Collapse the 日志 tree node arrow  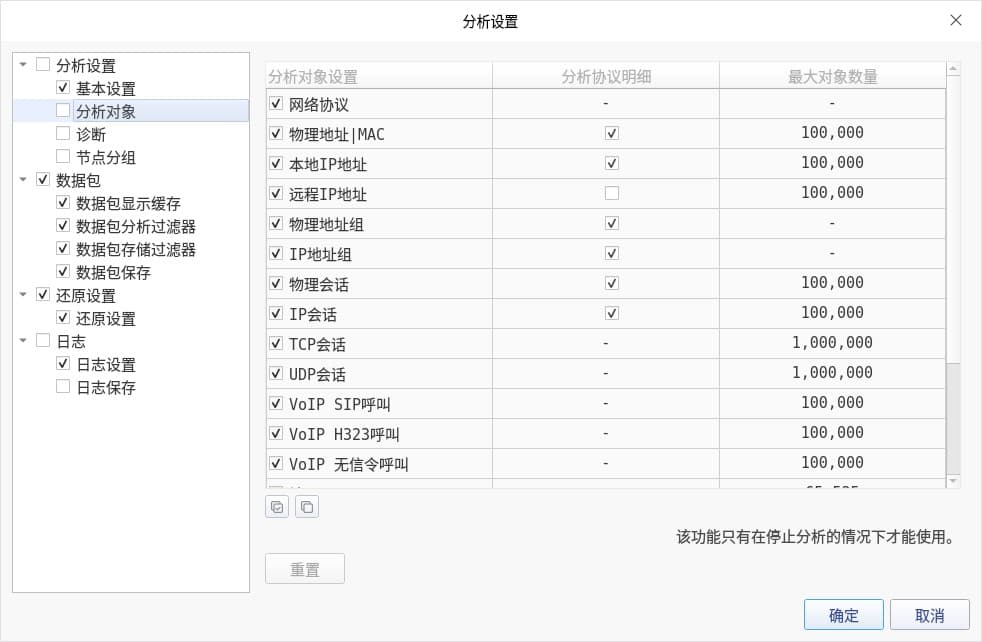[23, 342]
